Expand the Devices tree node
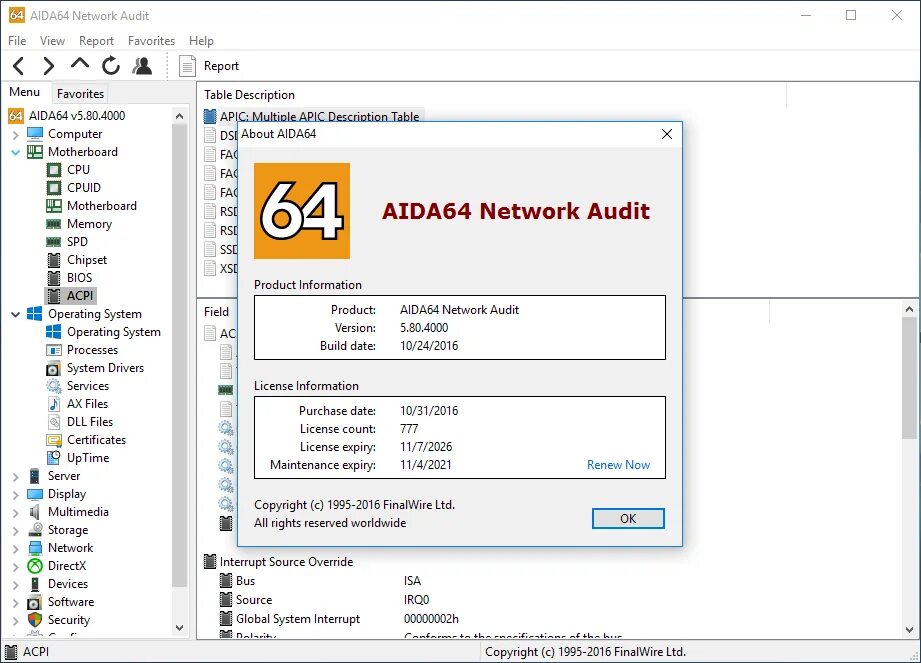This screenshot has width=921, height=663. (x=15, y=585)
